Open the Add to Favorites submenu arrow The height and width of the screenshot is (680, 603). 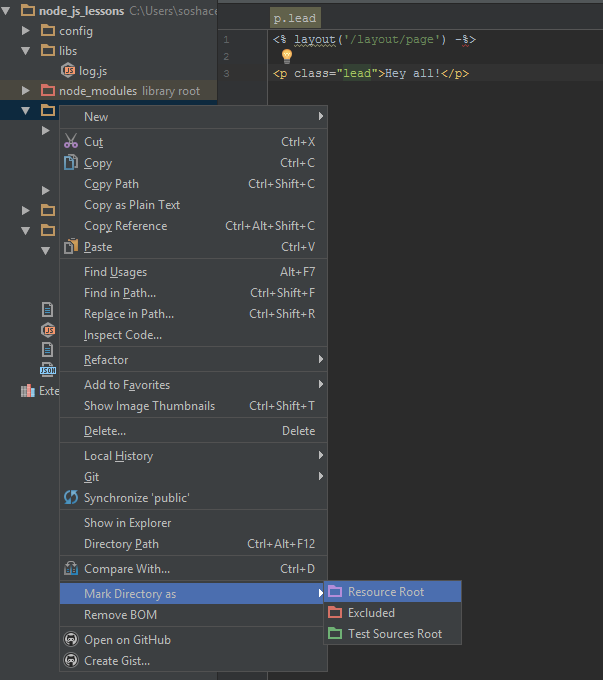click(x=321, y=384)
